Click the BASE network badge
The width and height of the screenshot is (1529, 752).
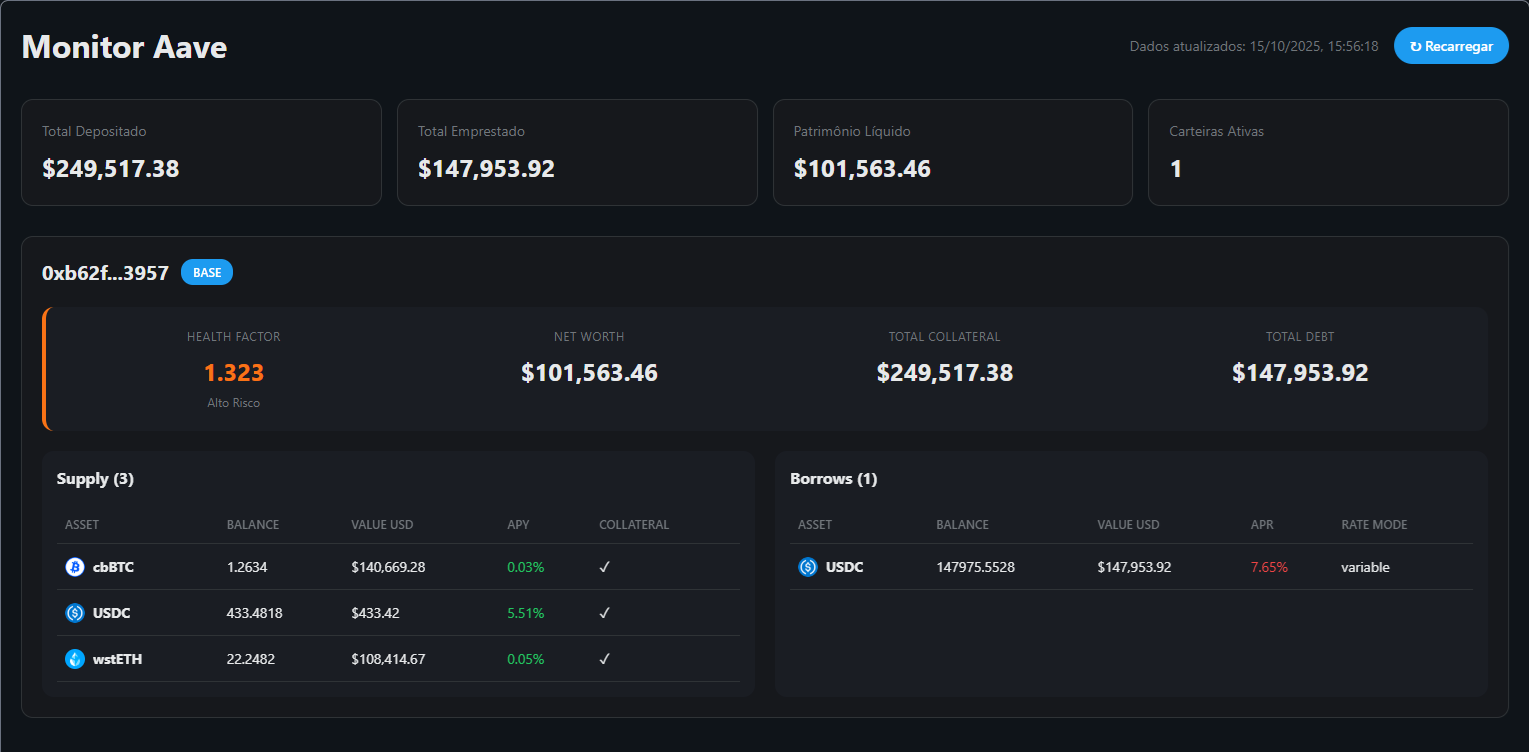(207, 273)
